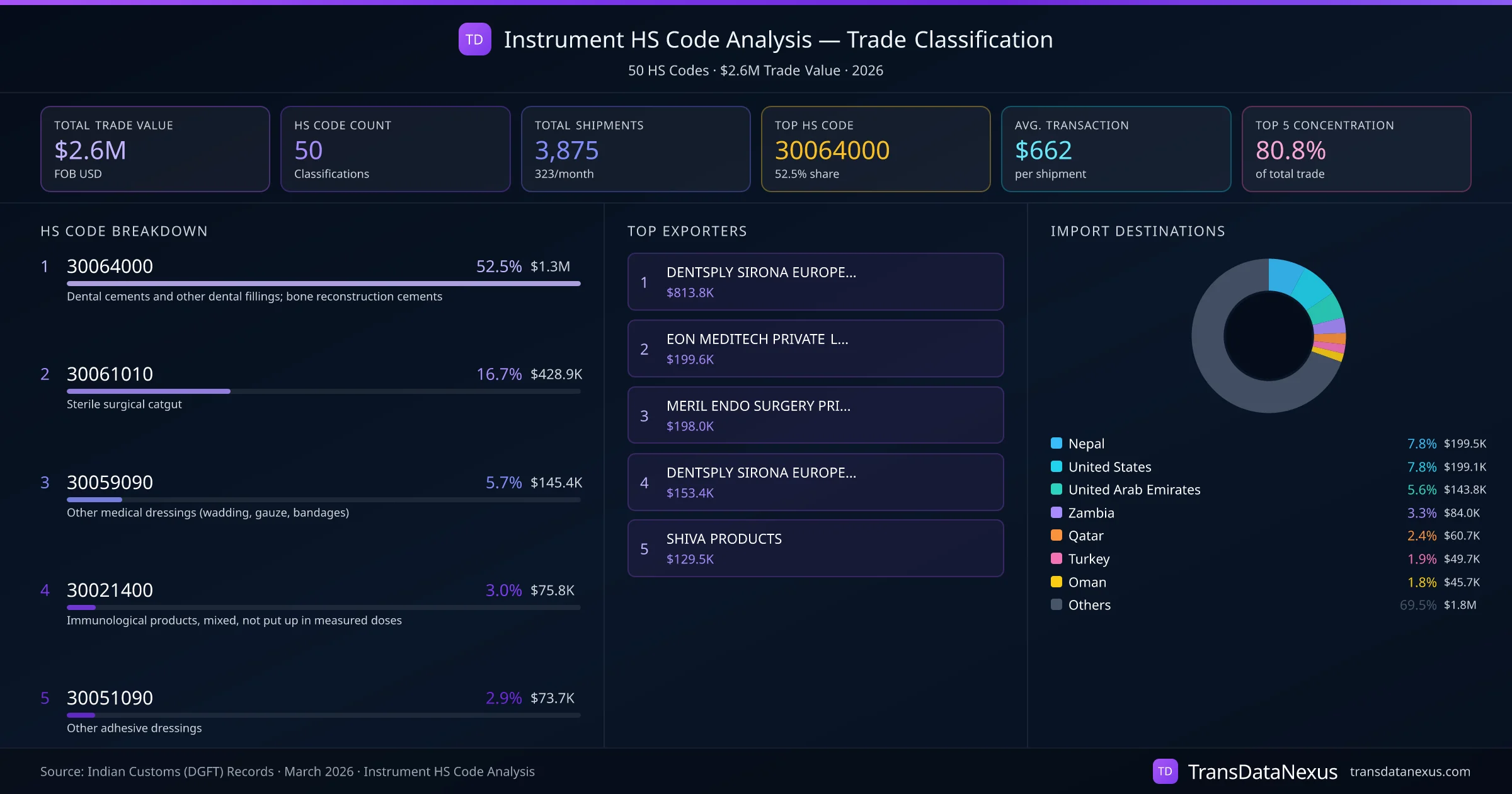Click the transdatanexus.com link

click(x=1409, y=771)
